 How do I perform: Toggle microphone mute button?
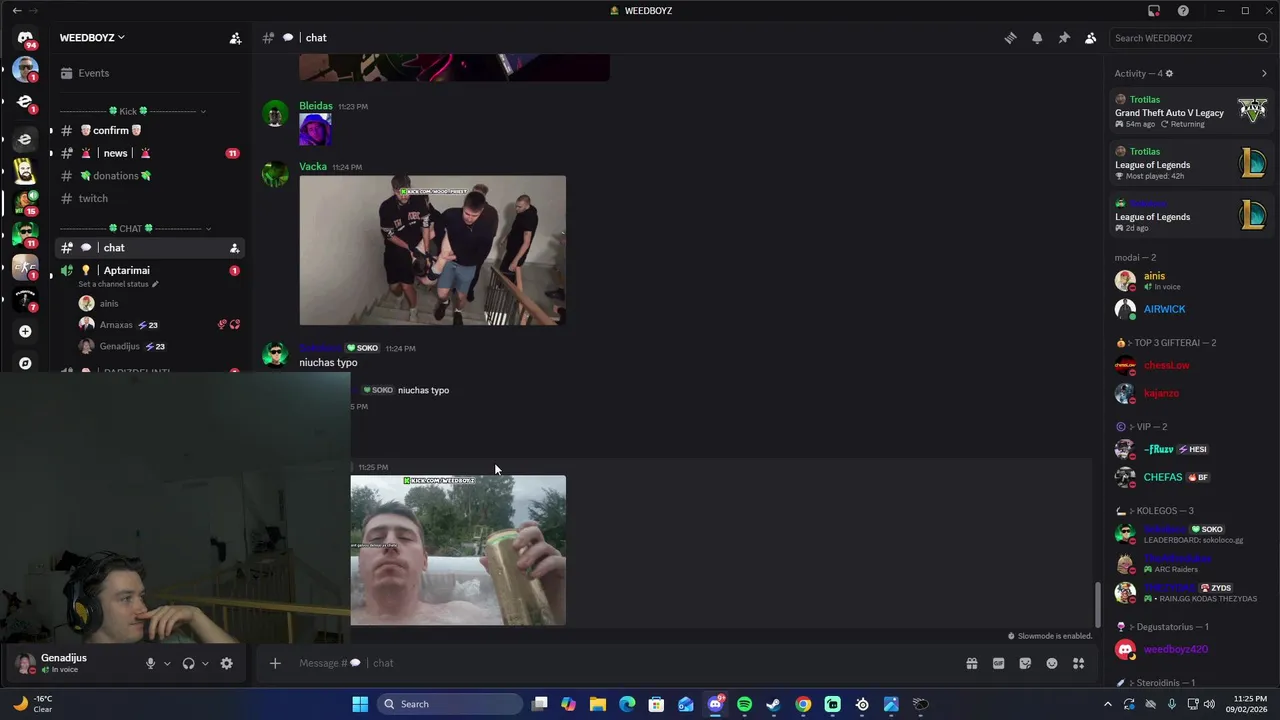pos(151,663)
